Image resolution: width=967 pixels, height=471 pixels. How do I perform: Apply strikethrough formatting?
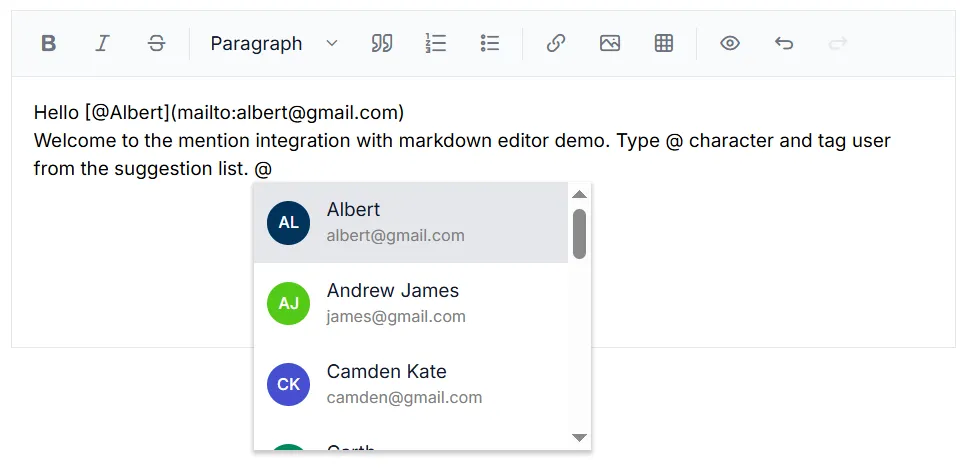(x=157, y=43)
